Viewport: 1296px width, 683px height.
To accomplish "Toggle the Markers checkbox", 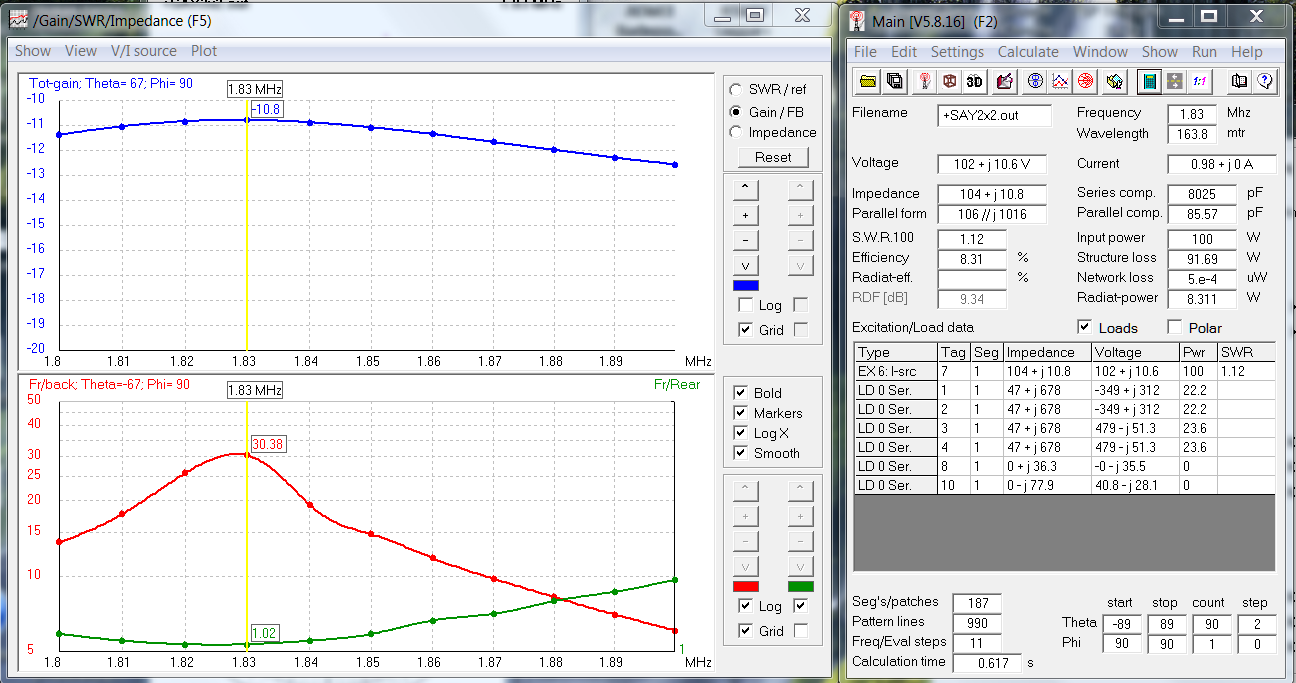I will 741,413.
